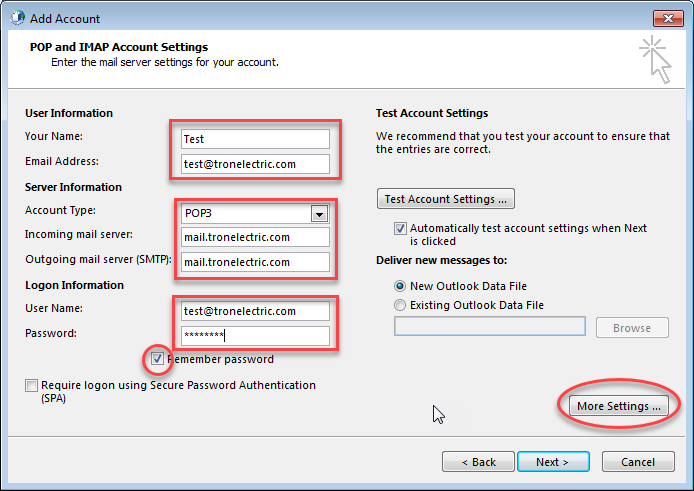This screenshot has width=694, height=491.
Task: Focus the Email Address text box
Action: tap(254, 163)
